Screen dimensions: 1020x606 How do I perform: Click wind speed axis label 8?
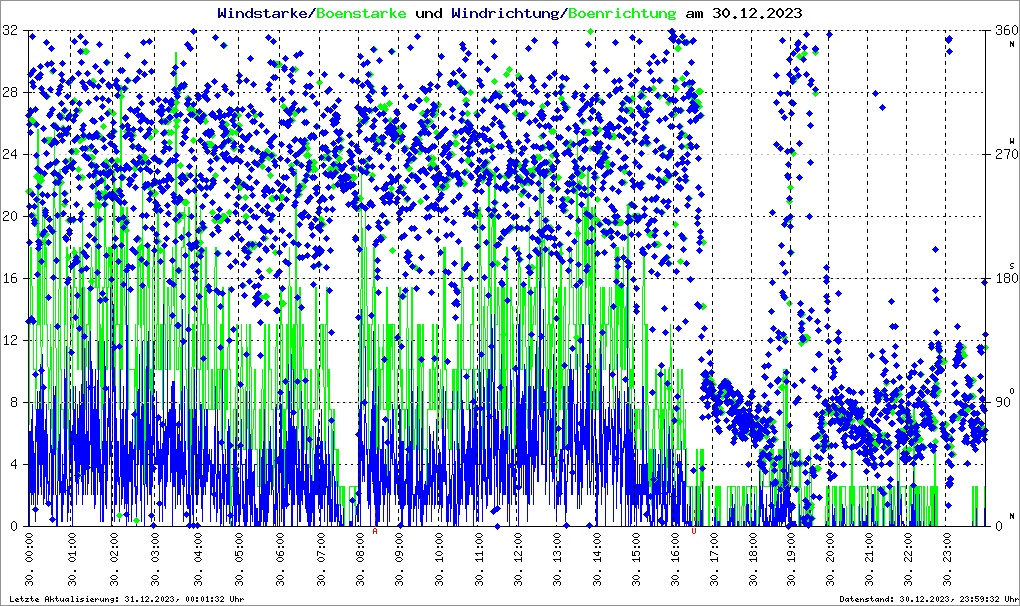click(14, 402)
